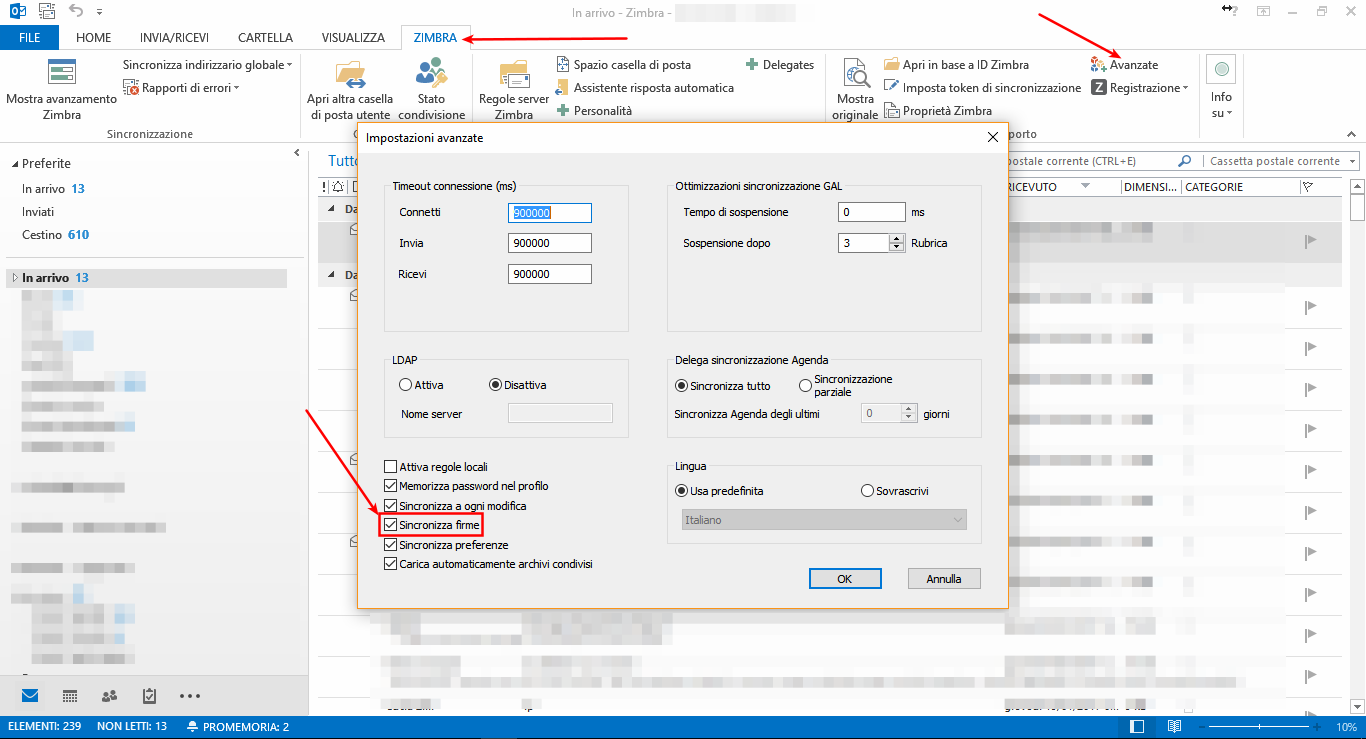The width and height of the screenshot is (1366, 739).
Task: Toggle Attiva regole locali checkbox
Action: (390, 467)
